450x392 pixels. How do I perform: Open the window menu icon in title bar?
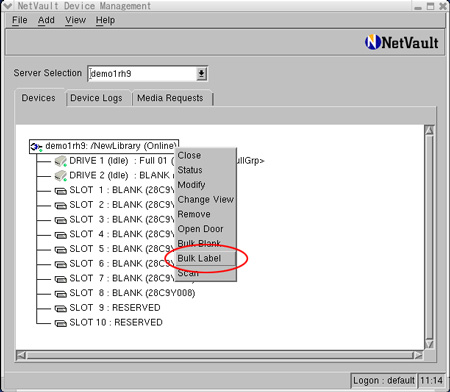(7, 6)
